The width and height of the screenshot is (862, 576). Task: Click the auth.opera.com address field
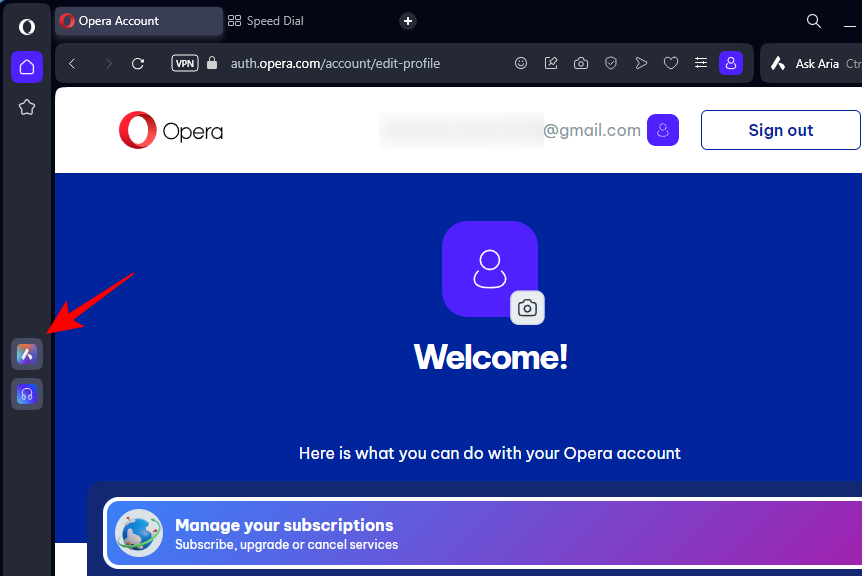[x=335, y=64]
